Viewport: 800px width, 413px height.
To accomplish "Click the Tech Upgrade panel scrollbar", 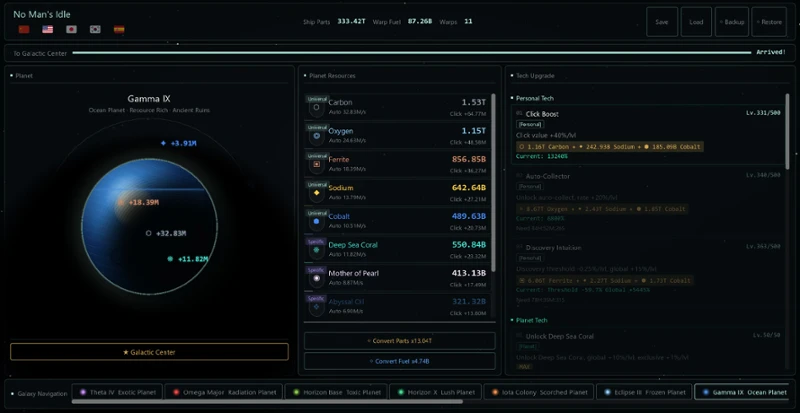I will (x=788, y=131).
